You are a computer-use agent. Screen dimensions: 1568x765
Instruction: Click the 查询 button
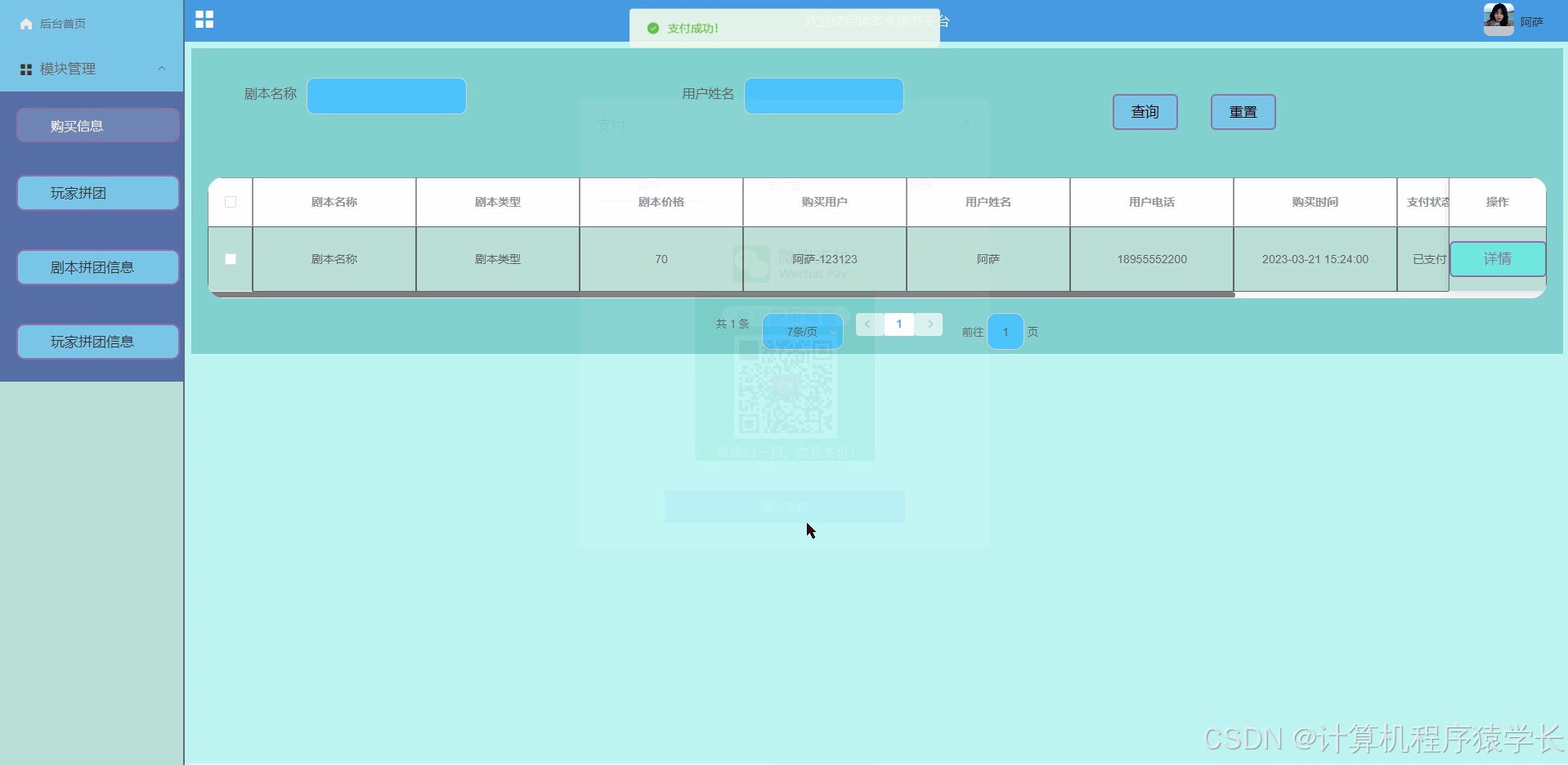tap(1145, 112)
